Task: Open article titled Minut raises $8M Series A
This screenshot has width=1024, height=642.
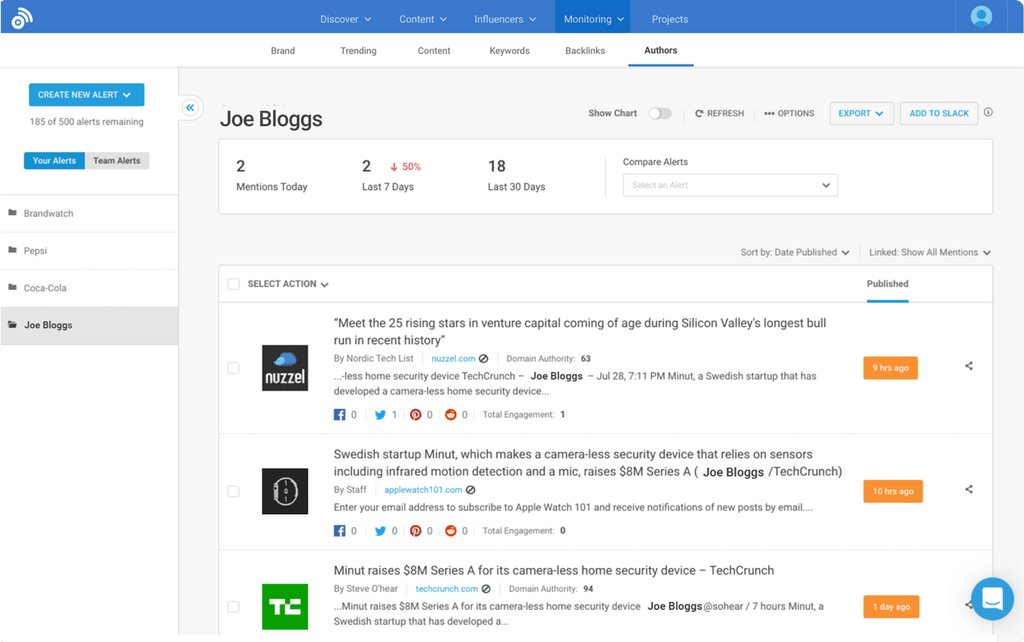Action: tap(554, 570)
